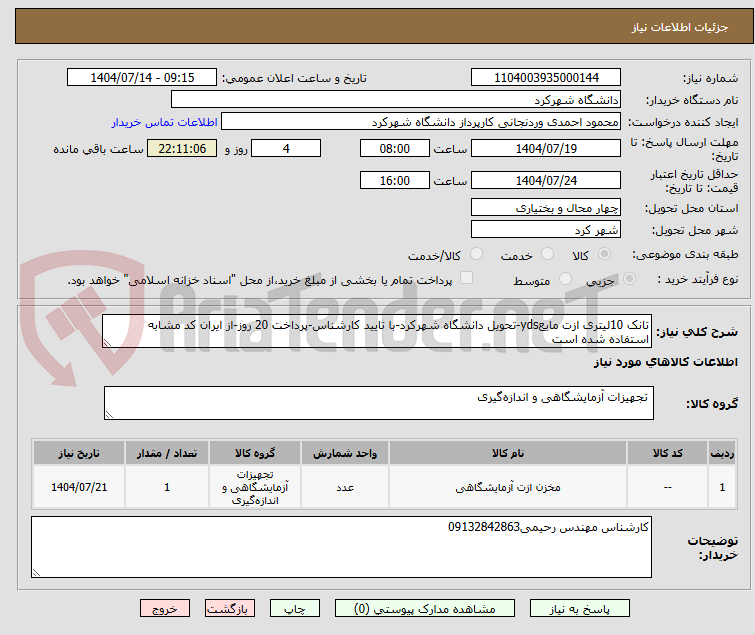
Task: Click the price validity date 1404/07/24
Action: coord(546,181)
